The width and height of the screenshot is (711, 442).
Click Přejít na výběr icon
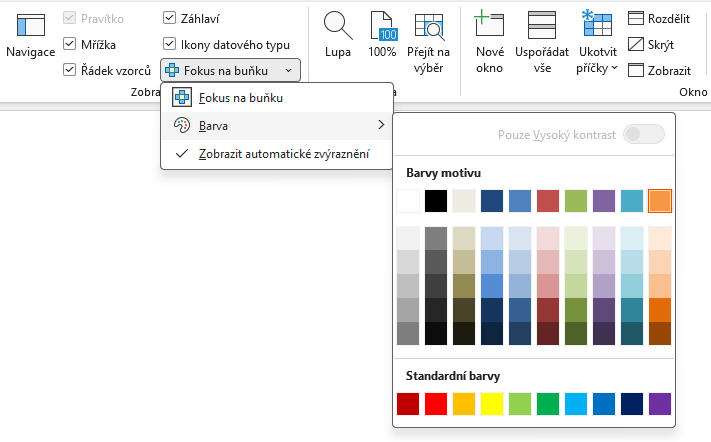point(429,26)
